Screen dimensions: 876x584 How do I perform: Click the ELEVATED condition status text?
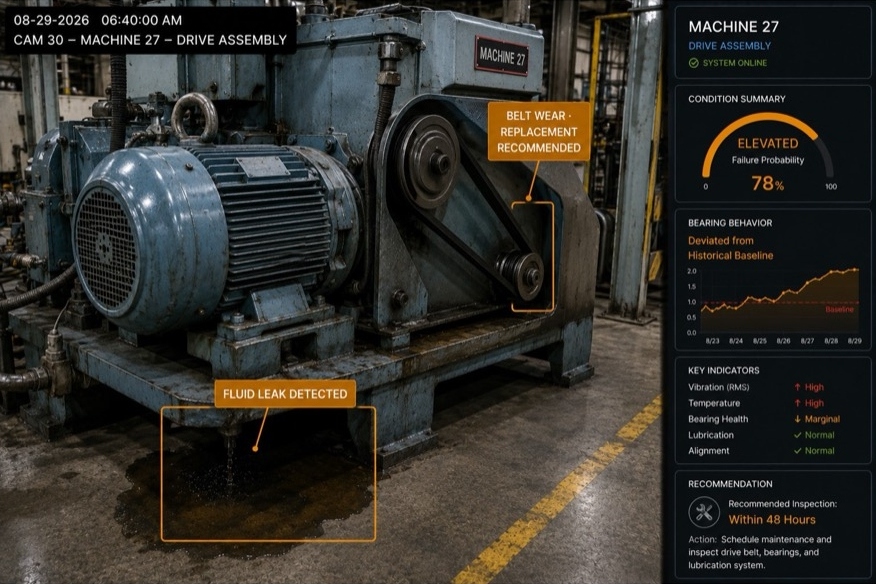click(x=768, y=144)
